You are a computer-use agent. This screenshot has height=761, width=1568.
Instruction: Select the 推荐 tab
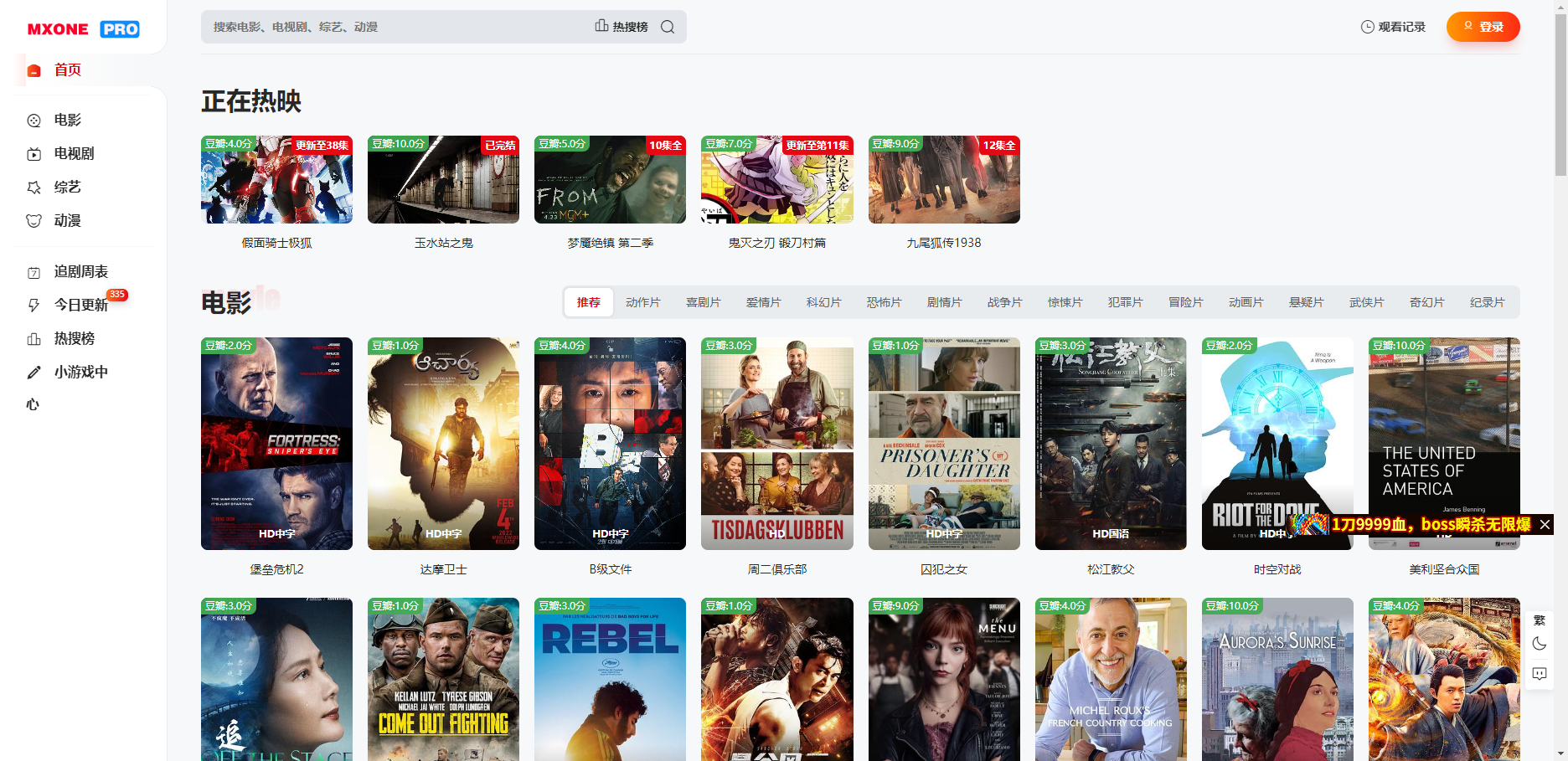click(x=589, y=302)
